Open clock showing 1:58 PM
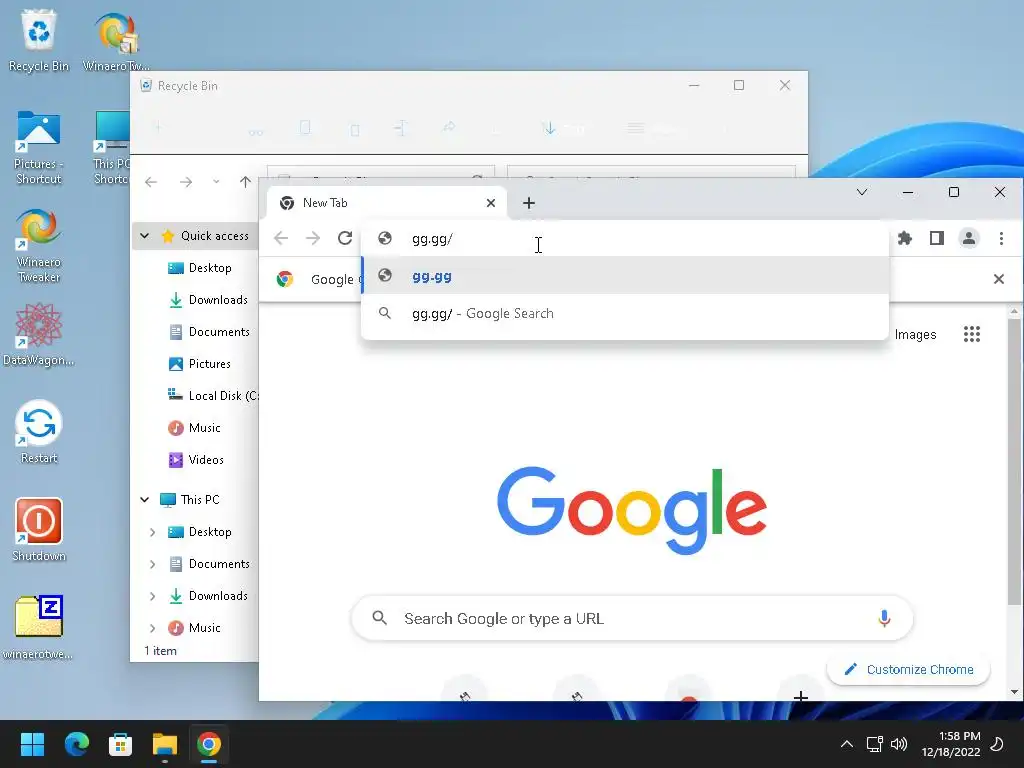 coord(951,744)
